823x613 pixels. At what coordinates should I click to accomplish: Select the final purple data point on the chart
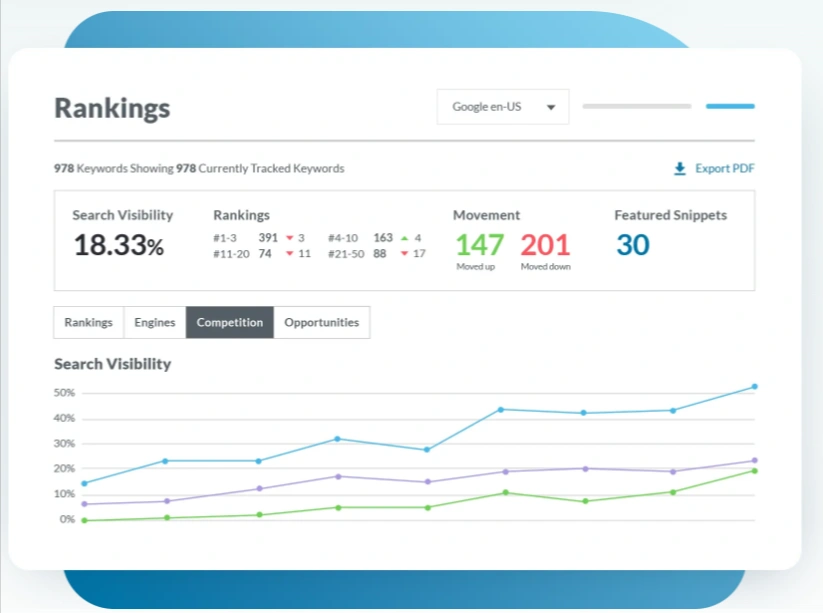click(x=755, y=459)
